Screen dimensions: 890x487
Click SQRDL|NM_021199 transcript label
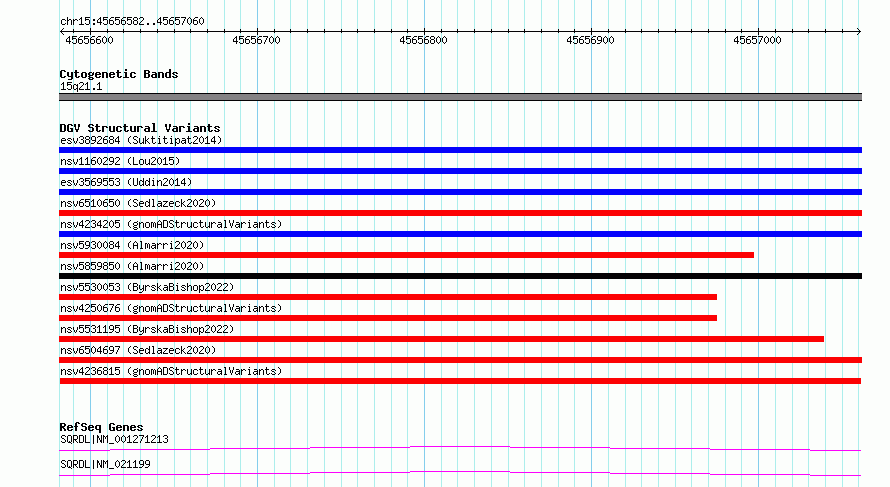tap(105, 464)
